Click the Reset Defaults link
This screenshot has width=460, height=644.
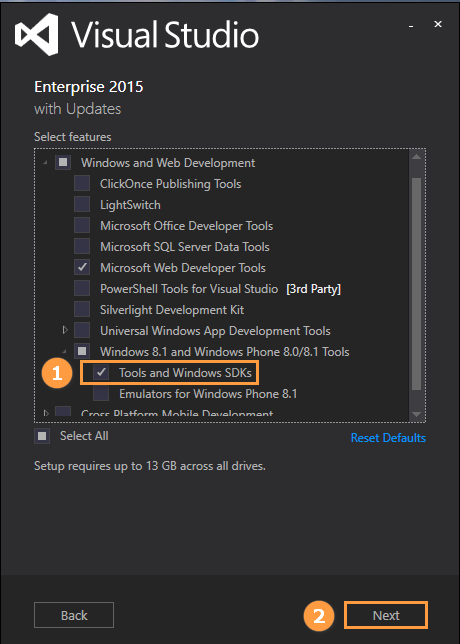point(388,437)
